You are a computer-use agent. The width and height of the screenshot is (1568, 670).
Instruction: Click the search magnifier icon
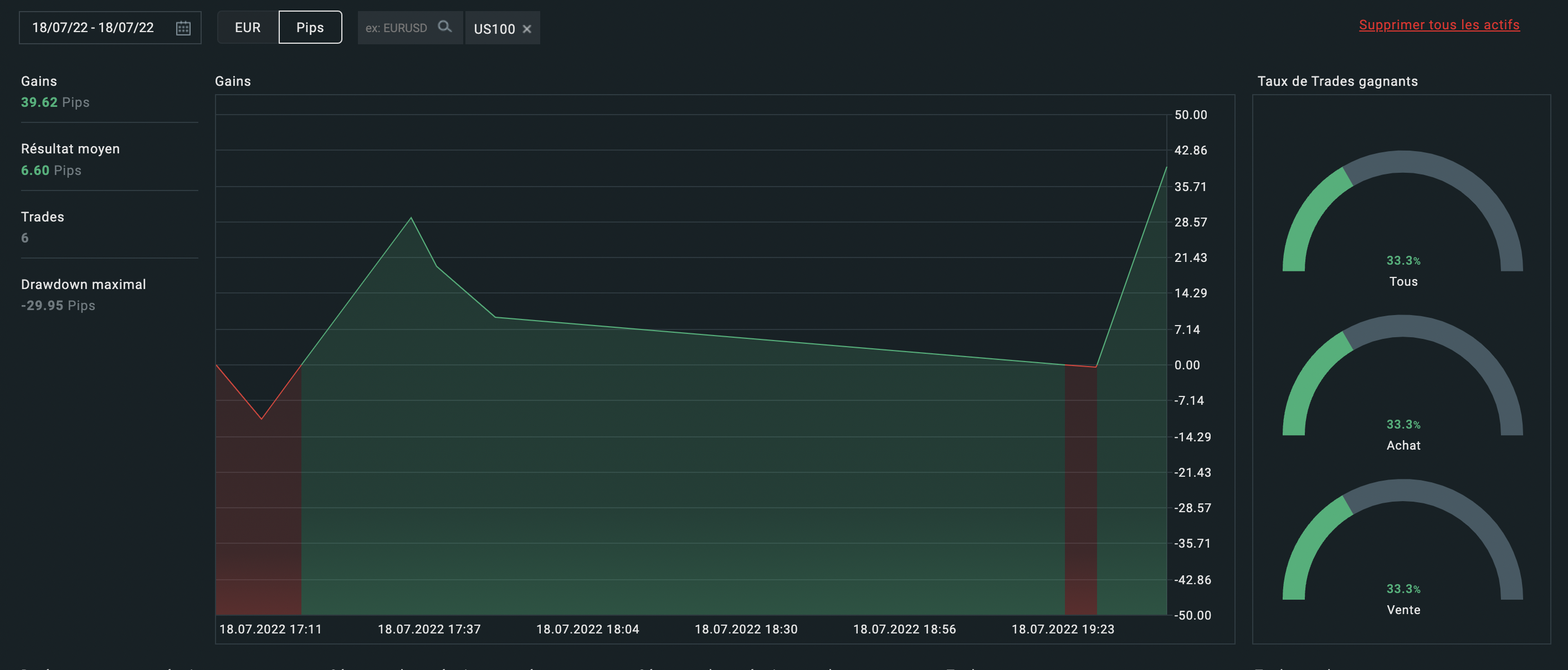point(445,27)
